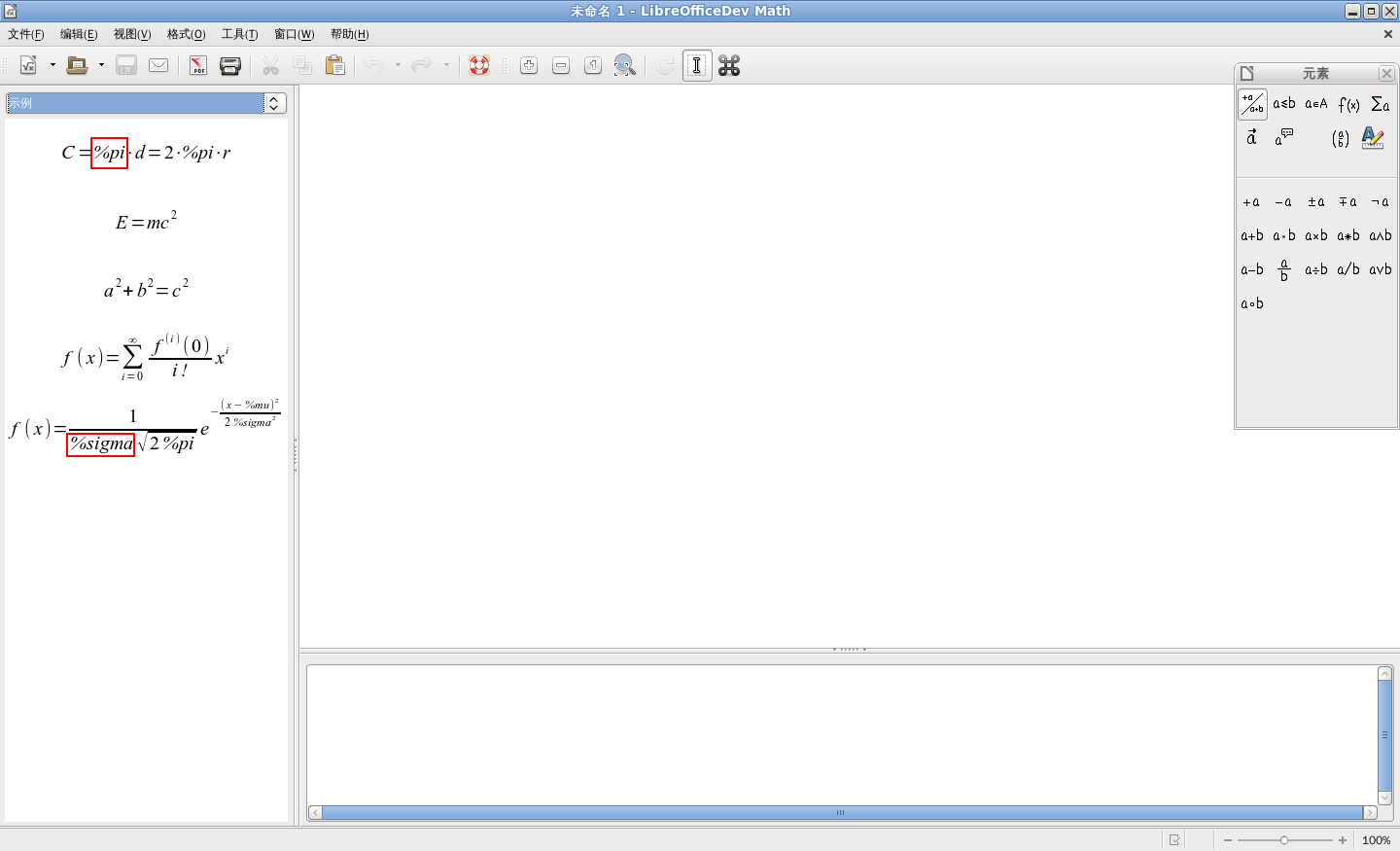Click the Export as PDF icon
The width and height of the screenshot is (1400, 851).
click(198, 66)
